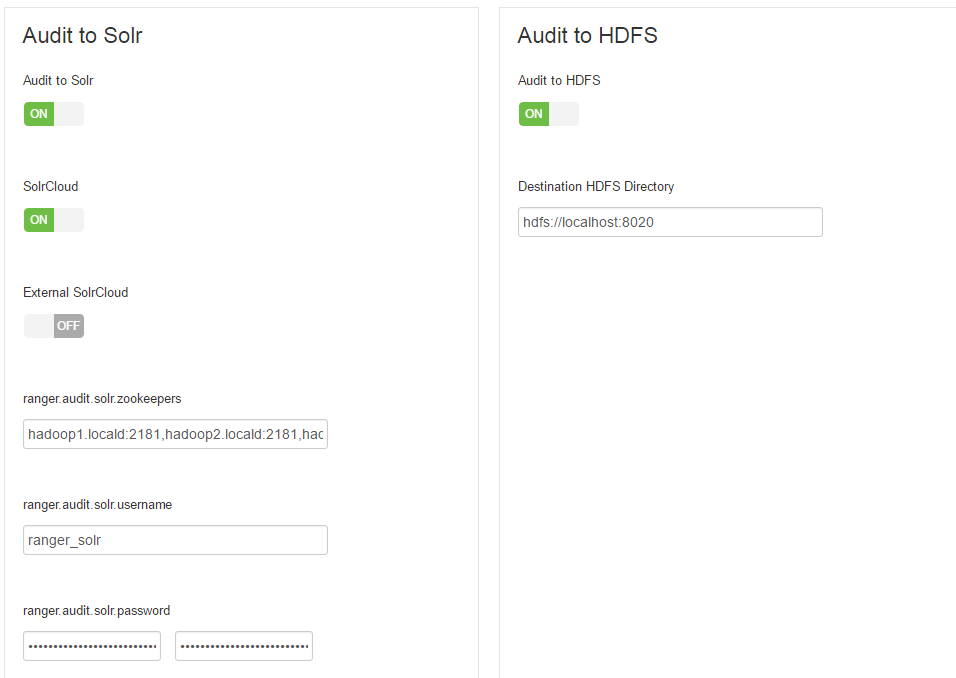Viewport: 956px width, 678px height.
Task: Select the ranger.audit.solr.zookeepers label
Action: (x=102, y=398)
